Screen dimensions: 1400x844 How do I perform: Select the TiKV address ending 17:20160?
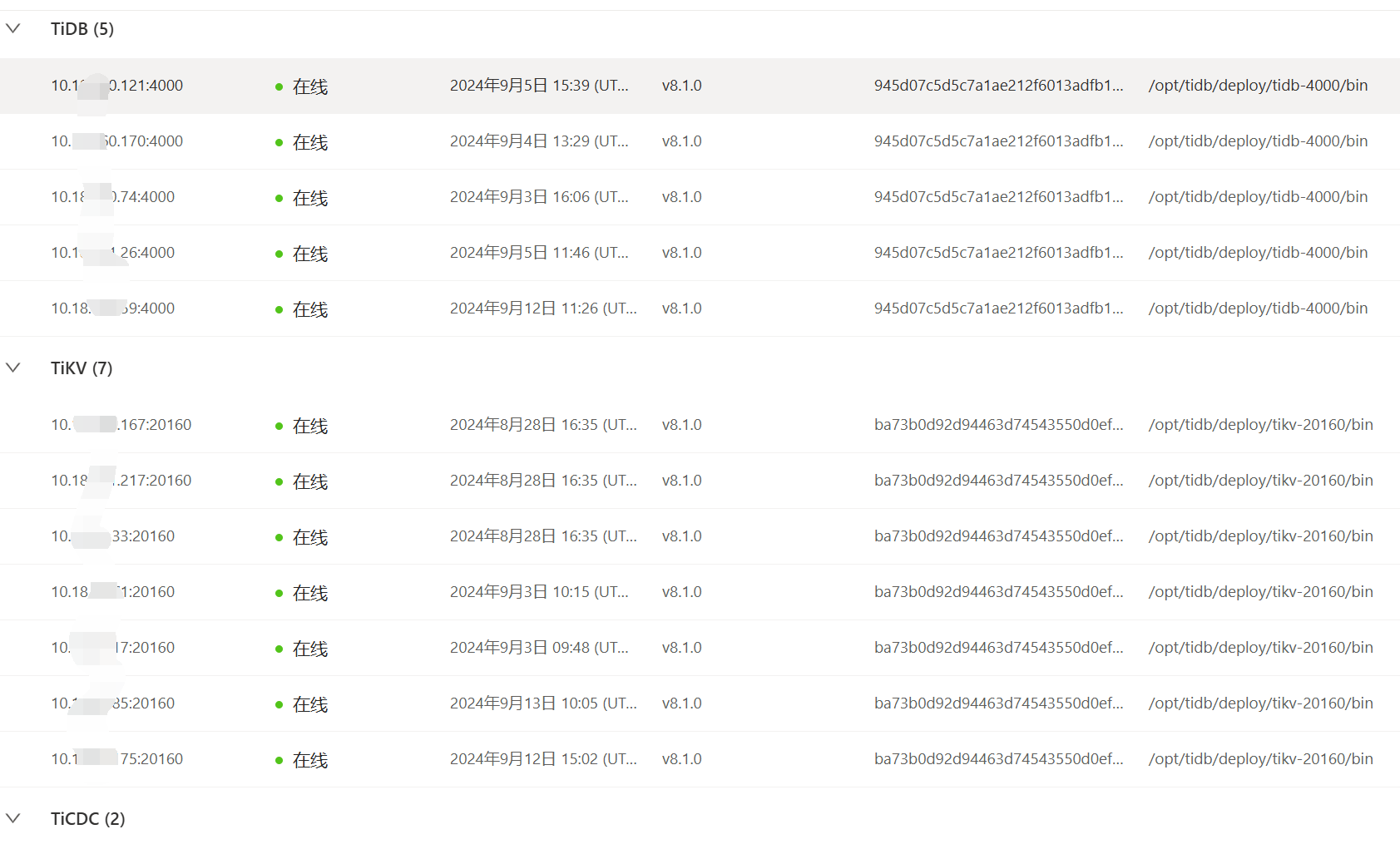coord(113,648)
